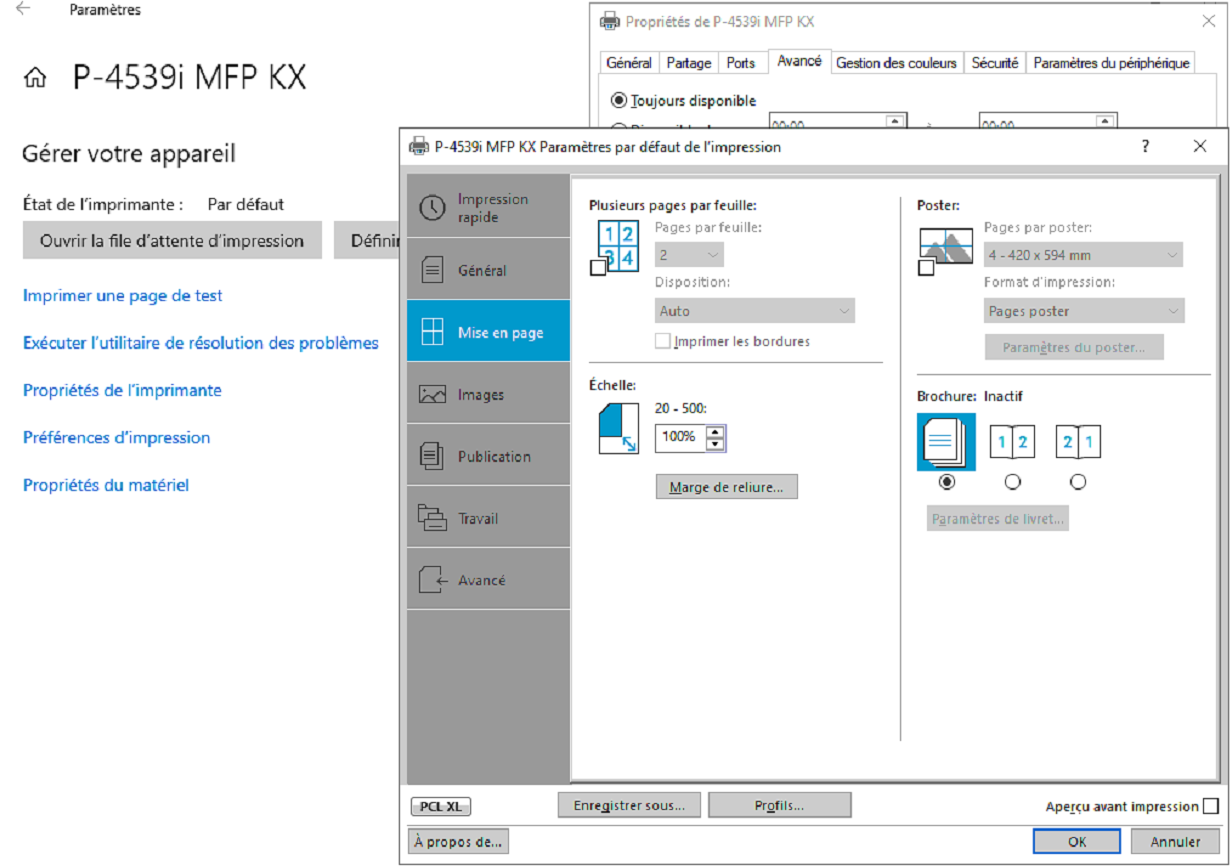The height and width of the screenshot is (868, 1232).
Task: Open the Pages par poster dropdown
Action: click(1083, 255)
